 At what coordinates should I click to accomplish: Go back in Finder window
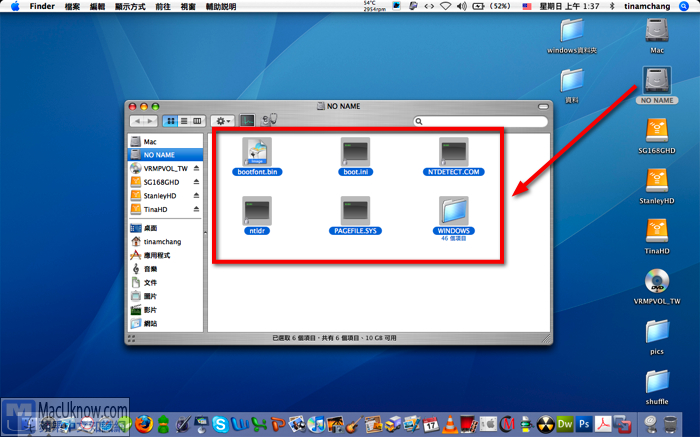(x=137, y=121)
